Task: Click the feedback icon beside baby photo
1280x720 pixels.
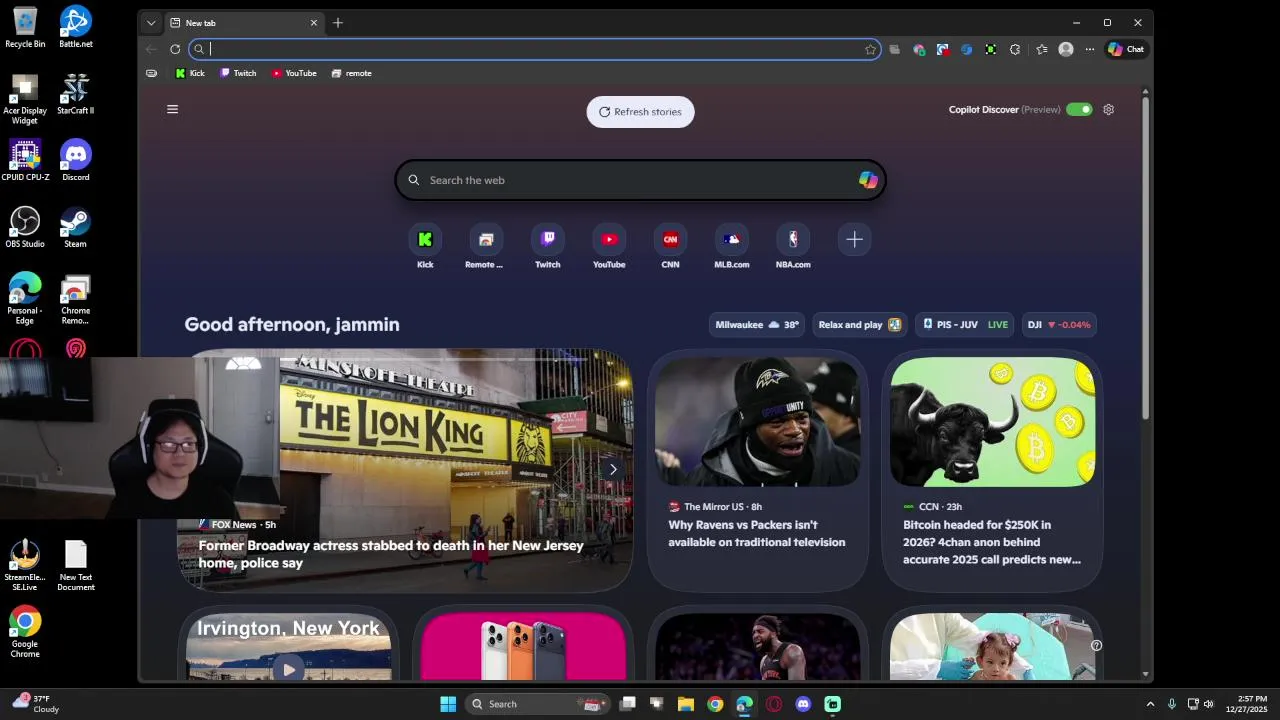Action: [x=1096, y=646]
